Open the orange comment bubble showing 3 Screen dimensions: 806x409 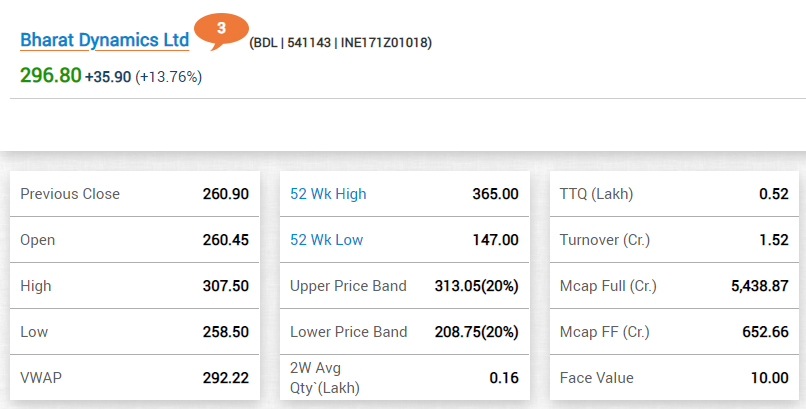(x=222, y=31)
